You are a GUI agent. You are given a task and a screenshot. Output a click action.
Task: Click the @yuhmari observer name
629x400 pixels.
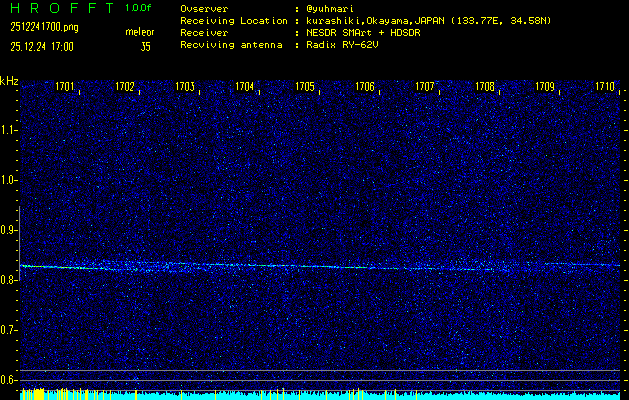[x=330, y=8]
